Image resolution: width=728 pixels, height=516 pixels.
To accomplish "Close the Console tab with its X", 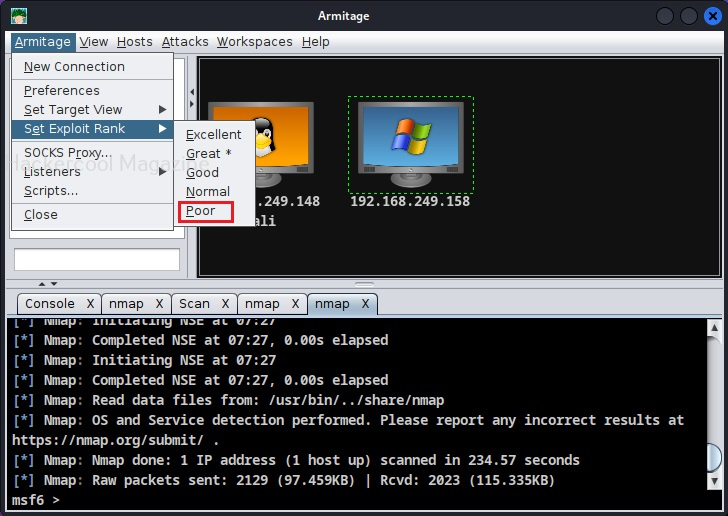I will point(90,304).
